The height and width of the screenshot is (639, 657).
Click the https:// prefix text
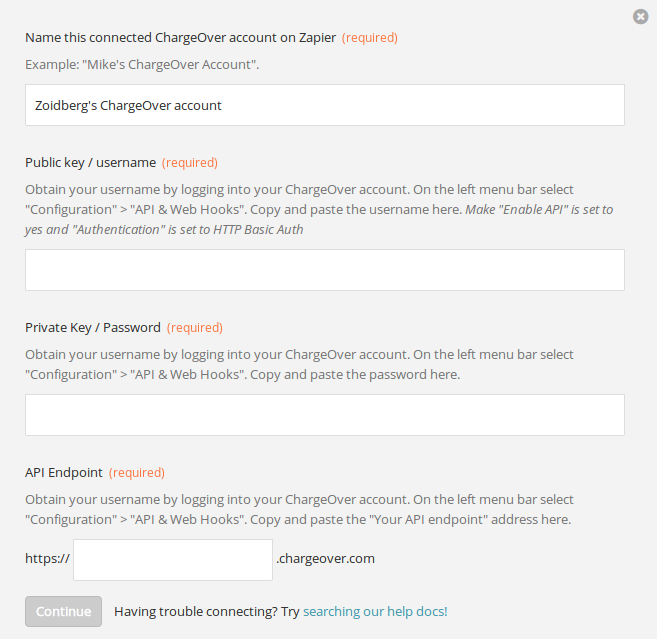(47, 559)
